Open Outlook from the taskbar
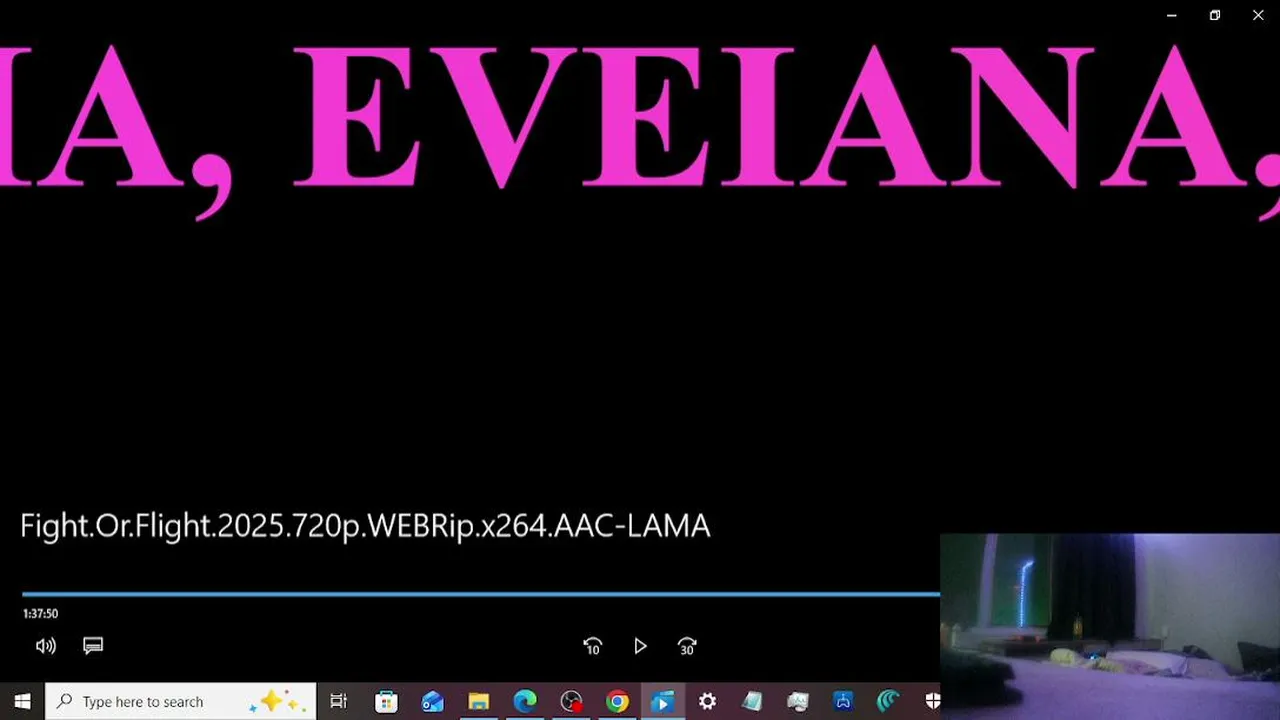The width and height of the screenshot is (1280, 720). 432,702
